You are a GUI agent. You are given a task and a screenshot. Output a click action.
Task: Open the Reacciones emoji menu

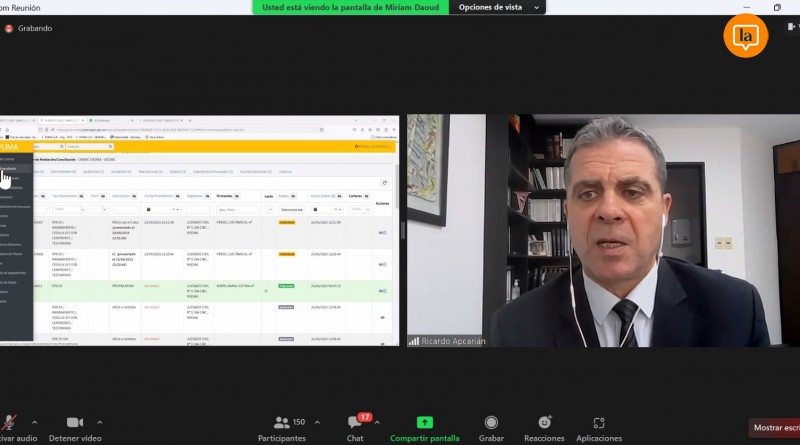[x=544, y=423]
